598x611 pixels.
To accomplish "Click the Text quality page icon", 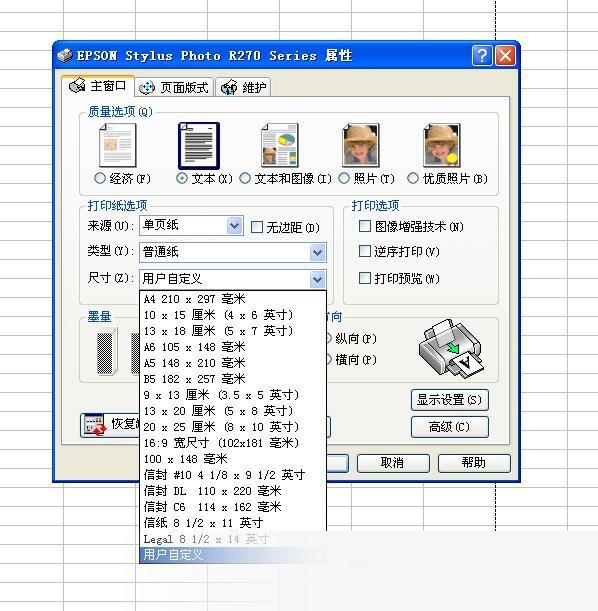I will (199, 146).
